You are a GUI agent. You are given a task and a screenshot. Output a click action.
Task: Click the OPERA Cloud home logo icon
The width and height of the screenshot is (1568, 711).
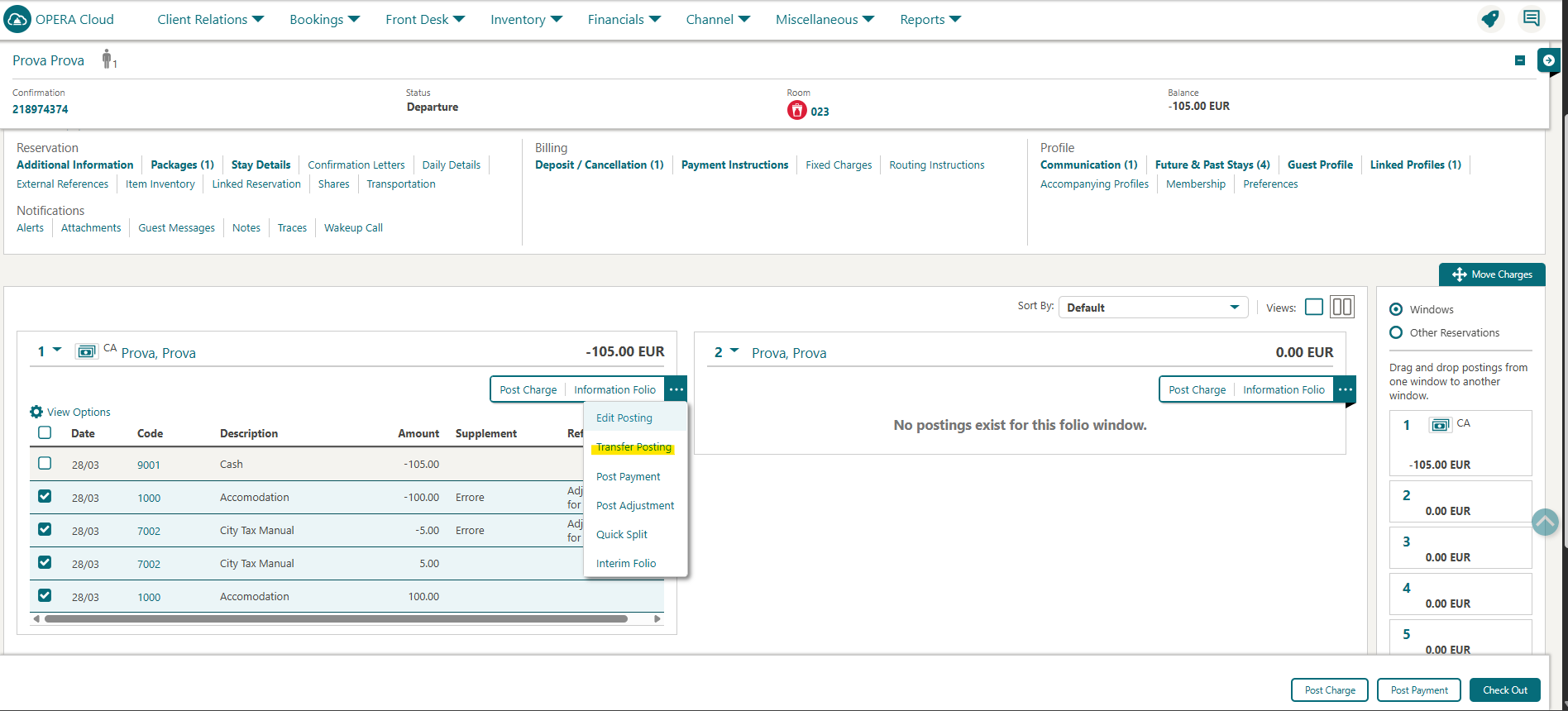17,19
